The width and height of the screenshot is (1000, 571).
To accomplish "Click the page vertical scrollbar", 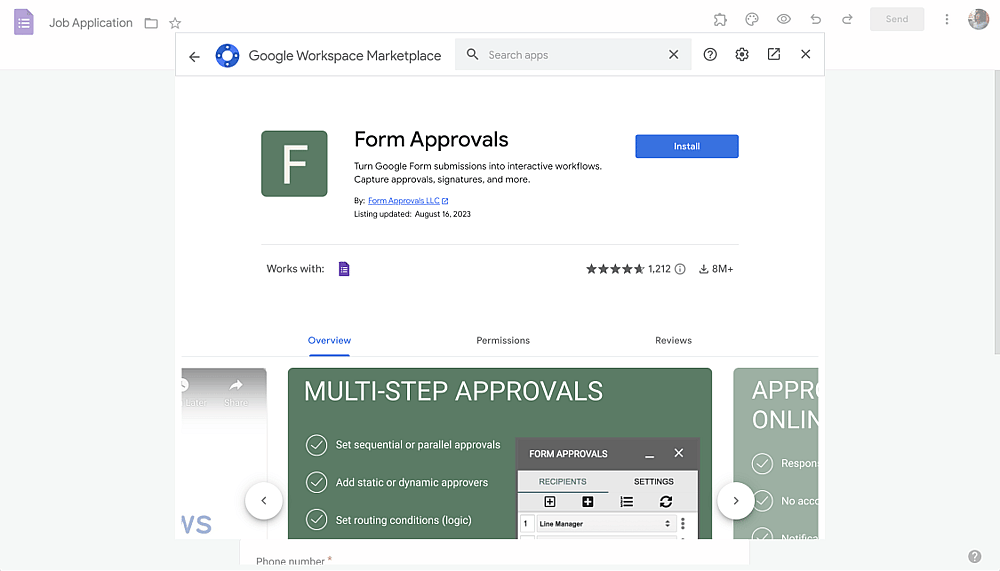I will 996,211.
